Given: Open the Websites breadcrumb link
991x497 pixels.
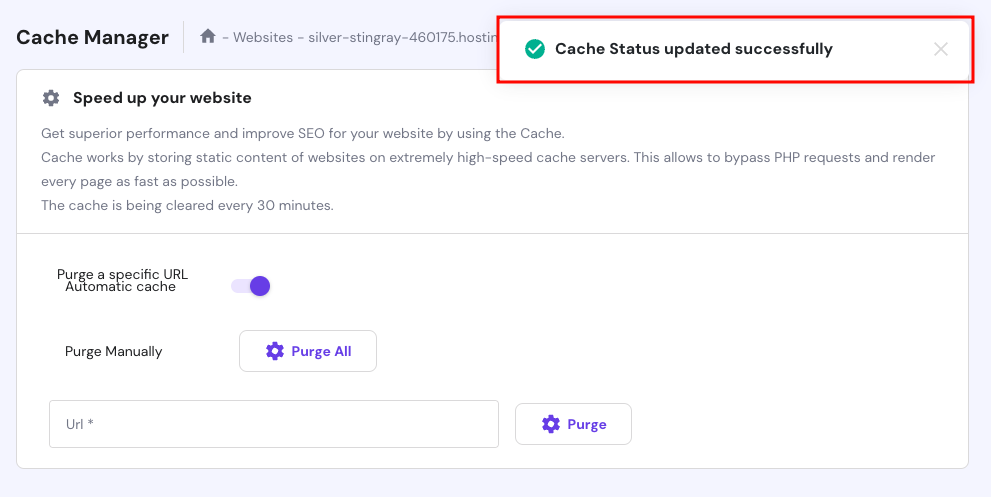Looking at the screenshot, I should pyautogui.click(x=264, y=37).
